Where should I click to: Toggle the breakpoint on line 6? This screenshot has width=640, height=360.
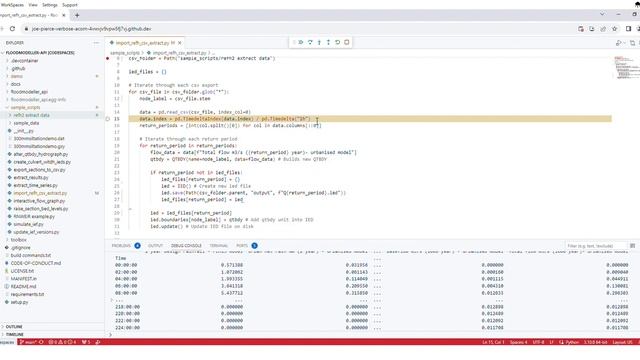pos(108,58)
